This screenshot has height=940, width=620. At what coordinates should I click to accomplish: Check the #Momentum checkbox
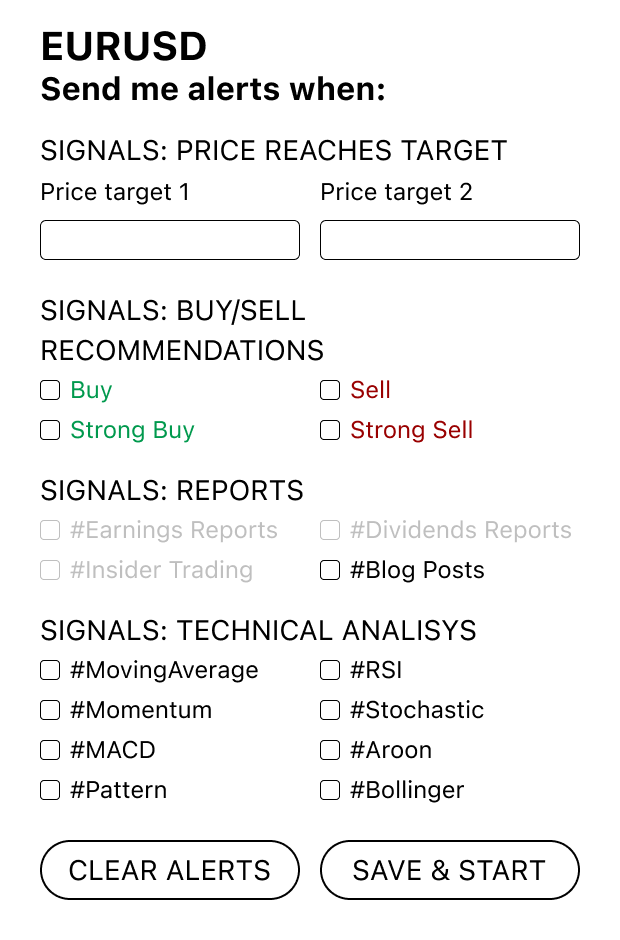(50, 710)
